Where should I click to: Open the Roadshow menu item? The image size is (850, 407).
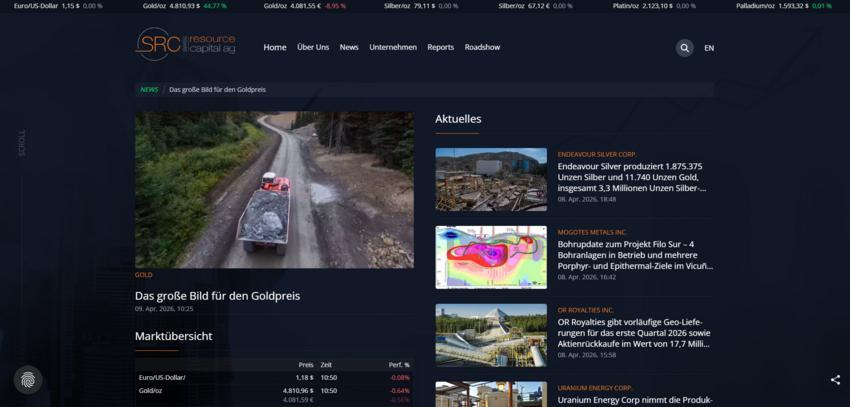click(x=482, y=47)
